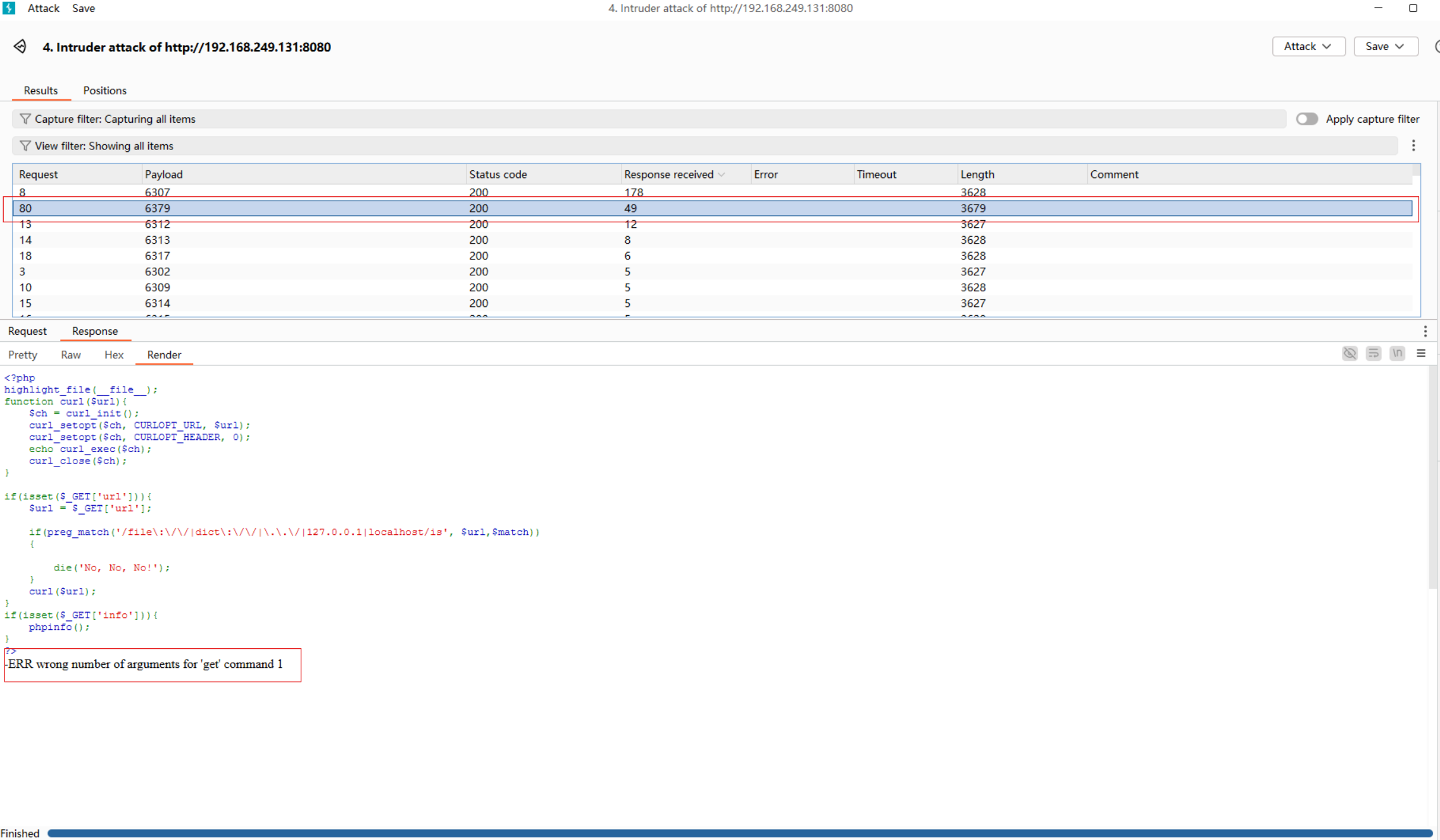The height and width of the screenshot is (840, 1440).
Task: Switch to the Positions tab
Action: point(104,91)
